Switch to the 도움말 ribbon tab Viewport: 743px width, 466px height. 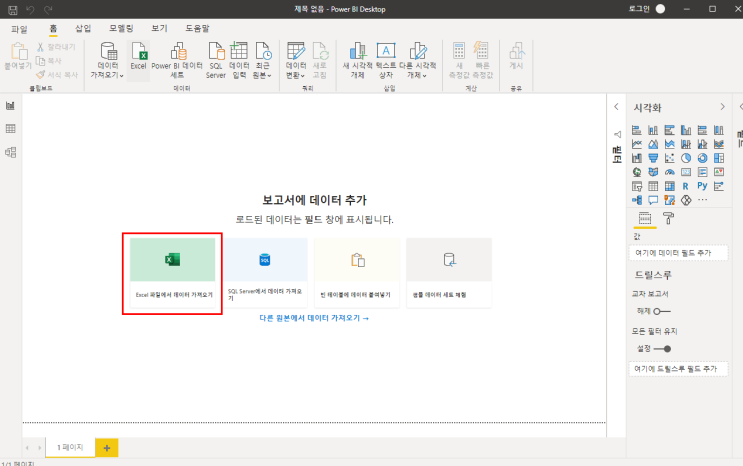pos(197,28)
